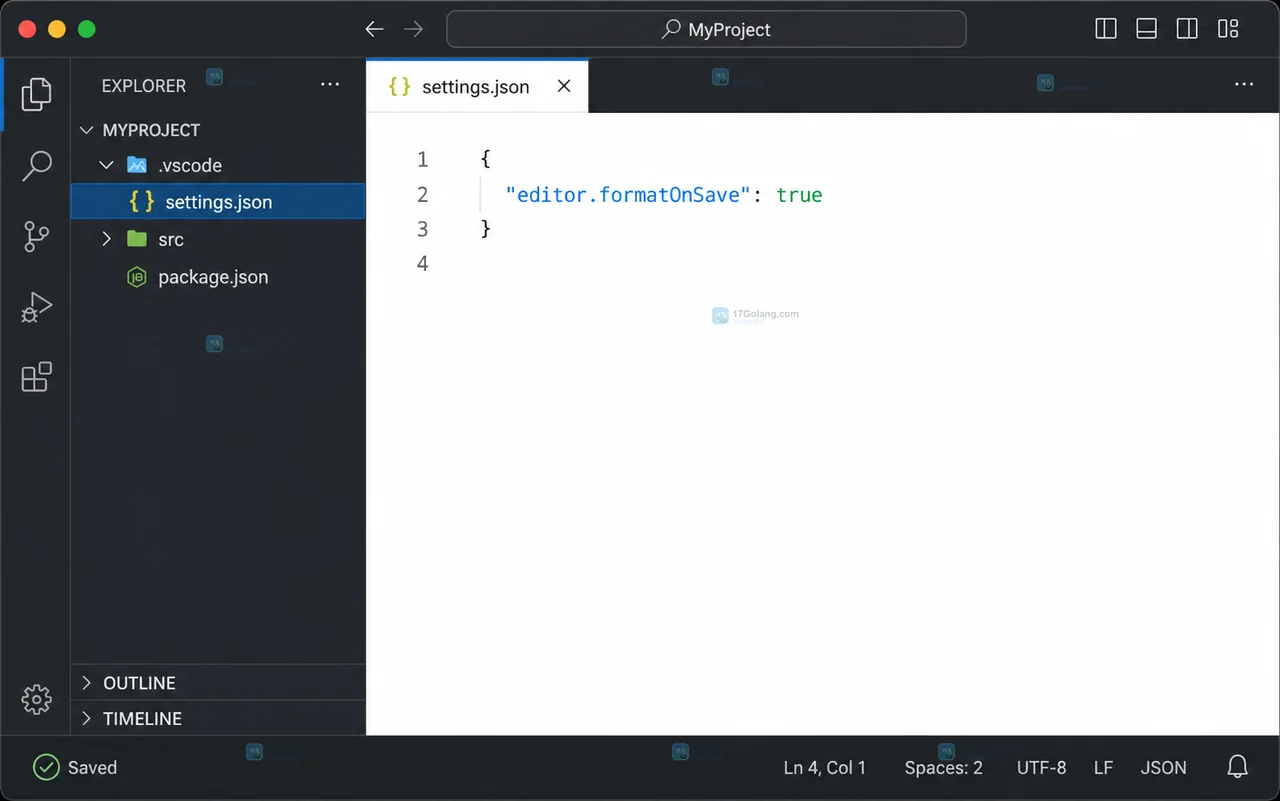Change indentation via Spaces: 2
Image resolution: width=1280 pixels, height=801 pixels.
943,768
